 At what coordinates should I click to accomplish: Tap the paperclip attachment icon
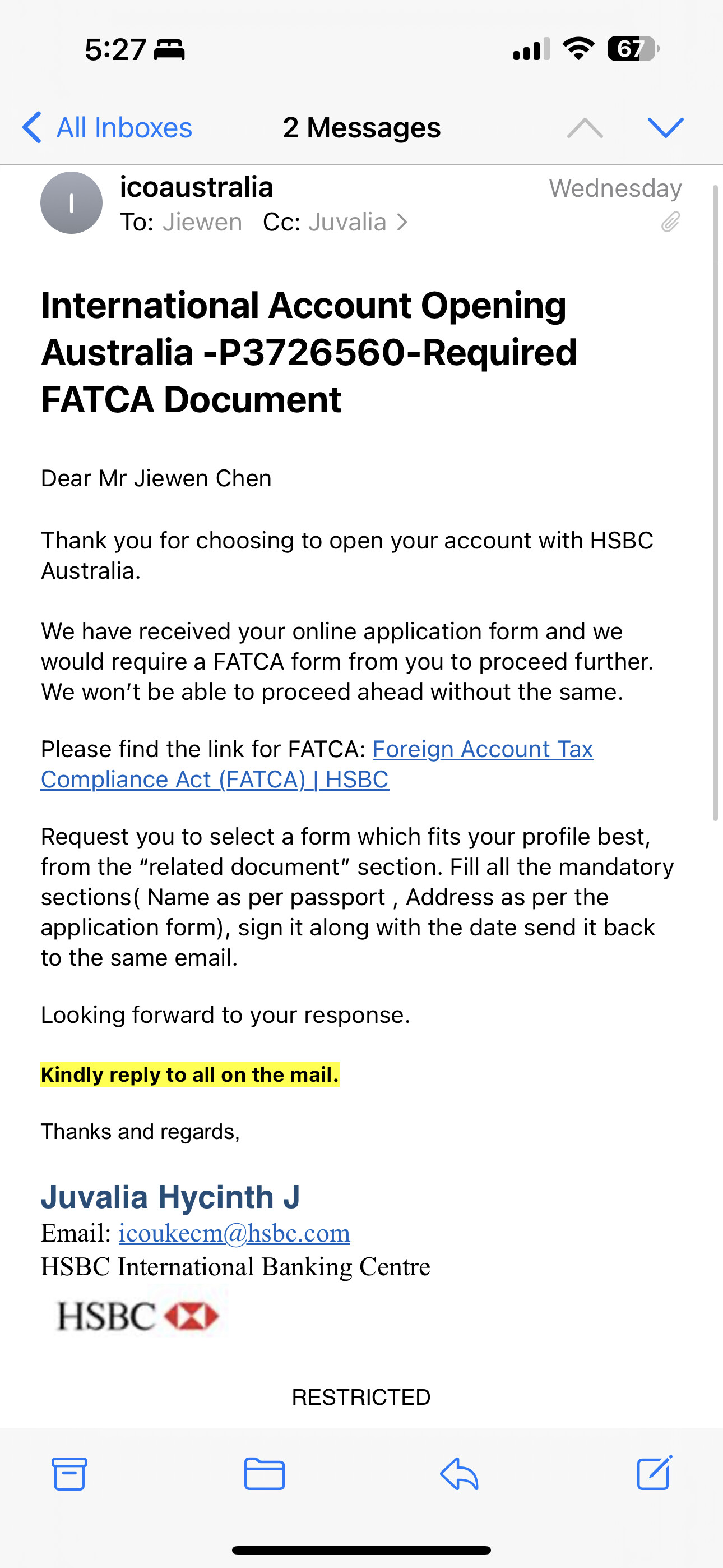pos(670,222)
